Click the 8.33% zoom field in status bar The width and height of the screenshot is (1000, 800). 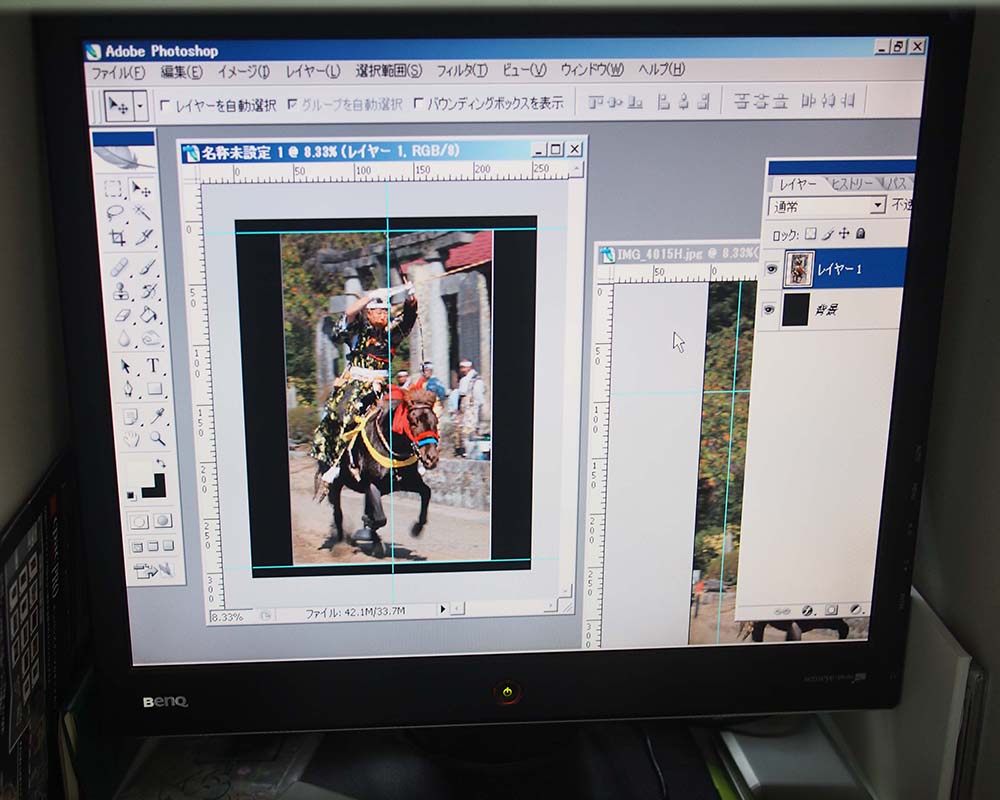227,617
